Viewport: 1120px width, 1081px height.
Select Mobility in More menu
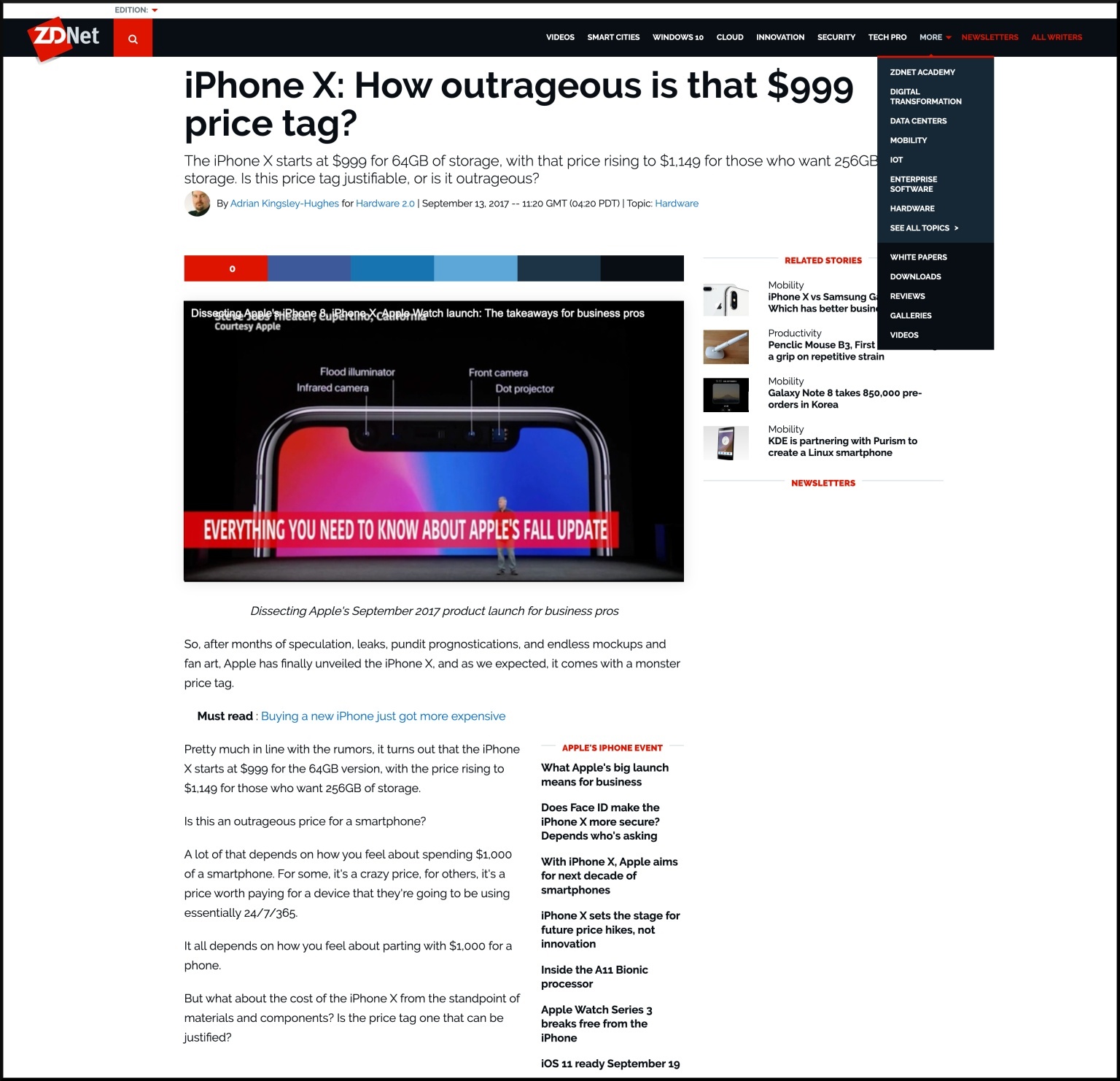point(909,140)
